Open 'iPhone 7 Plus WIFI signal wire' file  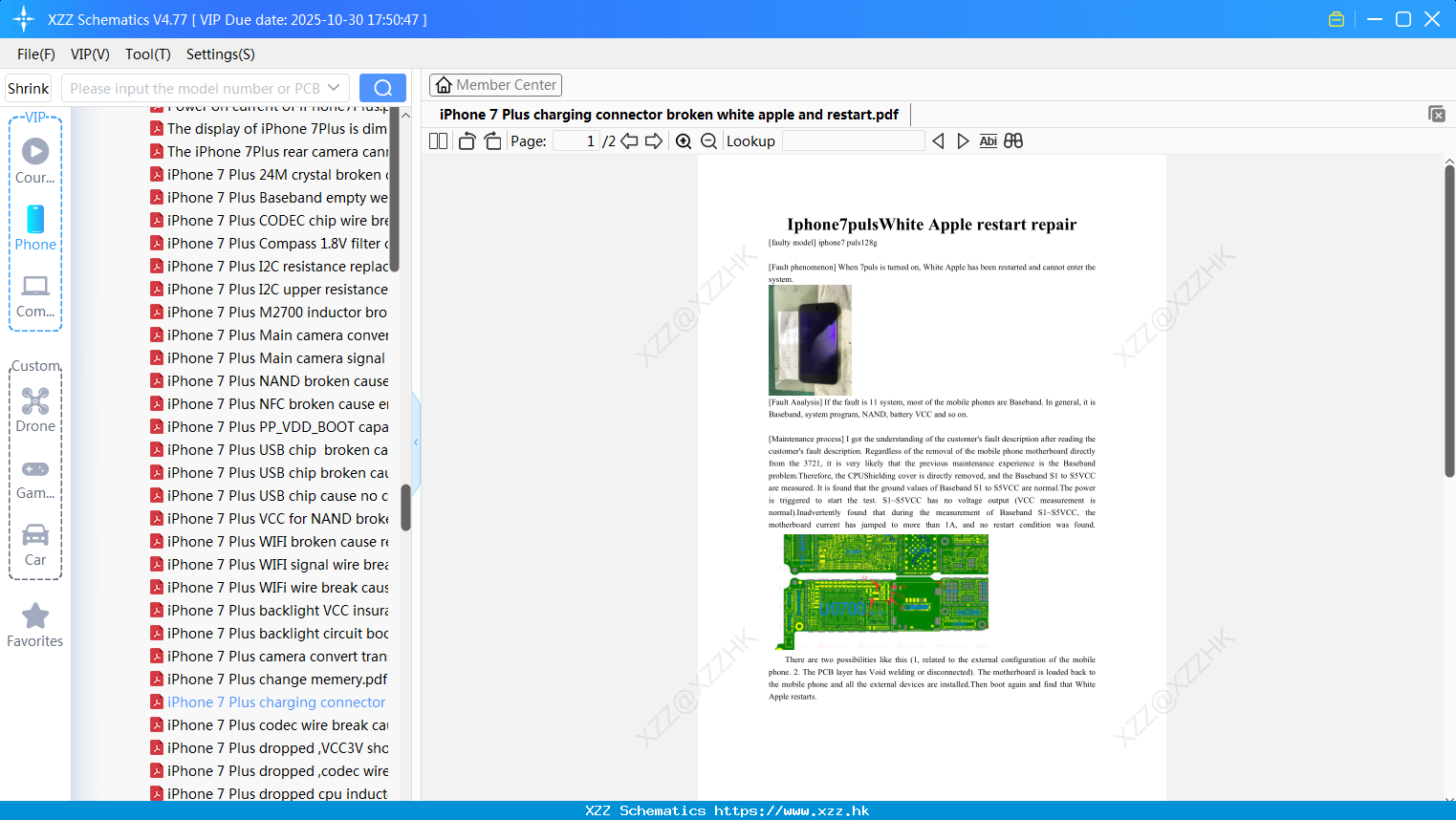tap(270, 565)
